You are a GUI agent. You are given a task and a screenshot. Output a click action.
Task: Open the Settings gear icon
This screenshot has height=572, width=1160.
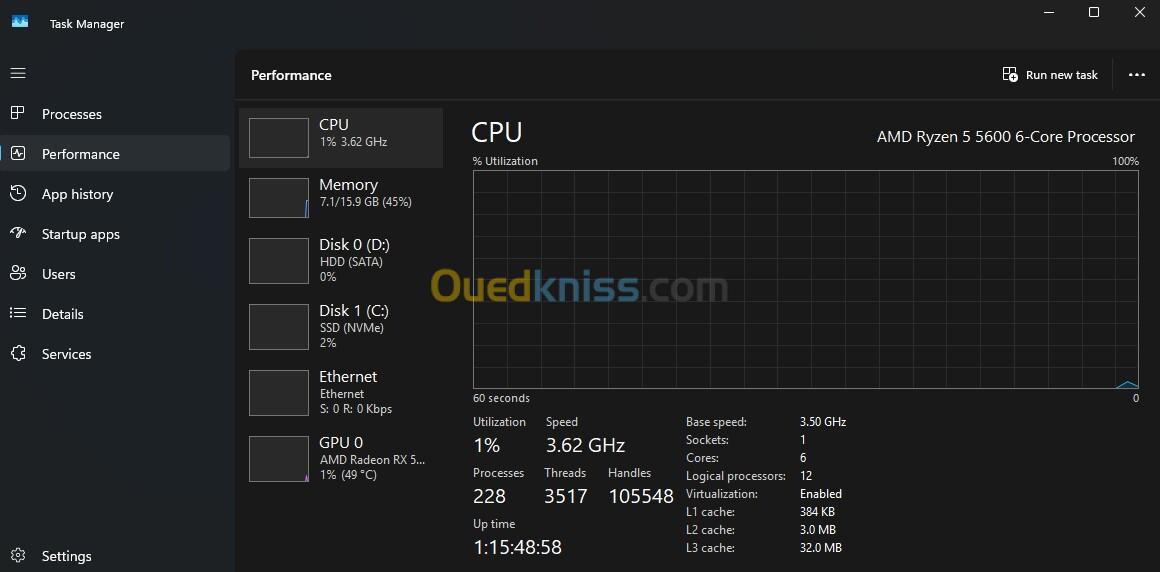coord(18,556)
